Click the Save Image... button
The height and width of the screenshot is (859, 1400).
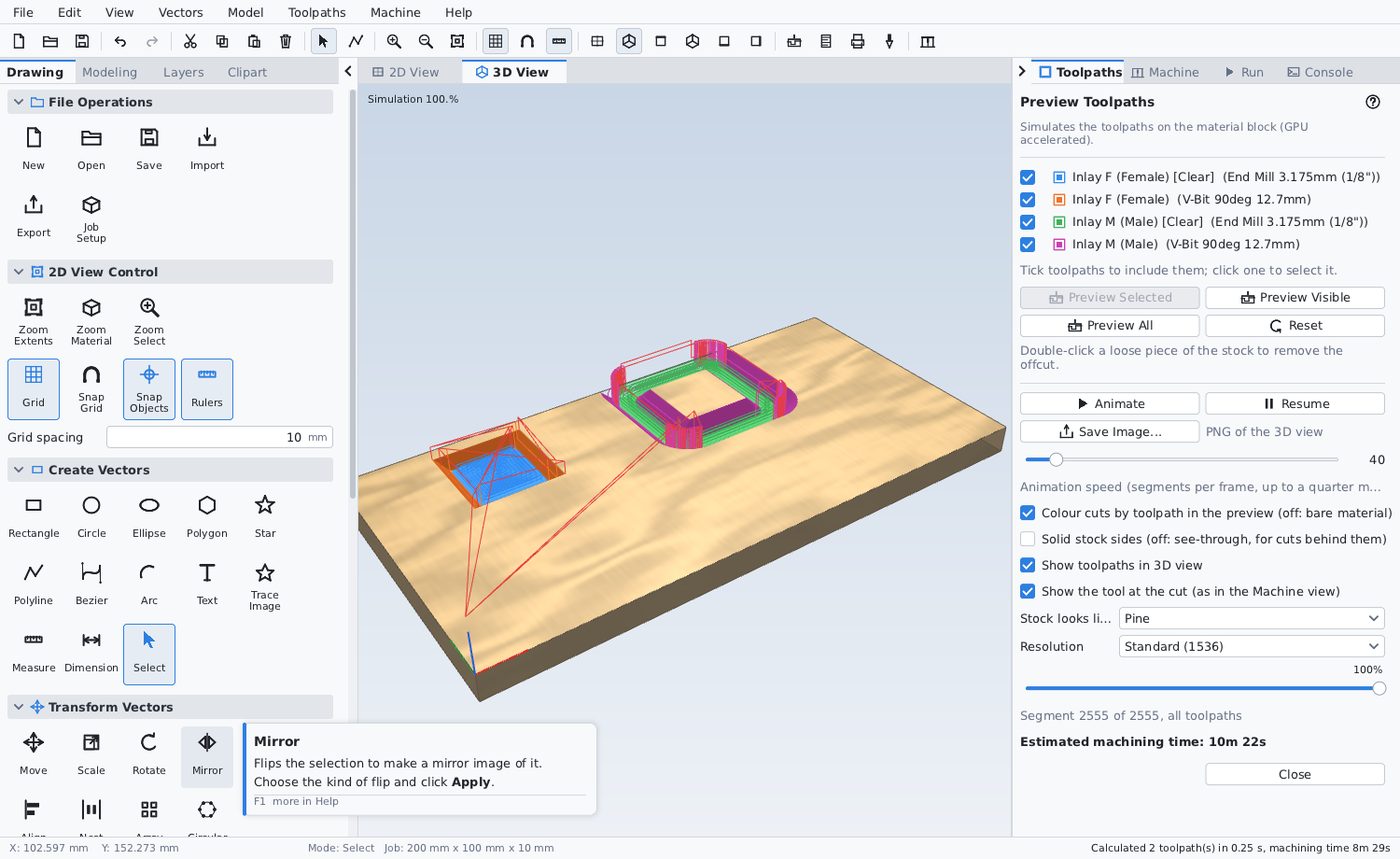1109,432
